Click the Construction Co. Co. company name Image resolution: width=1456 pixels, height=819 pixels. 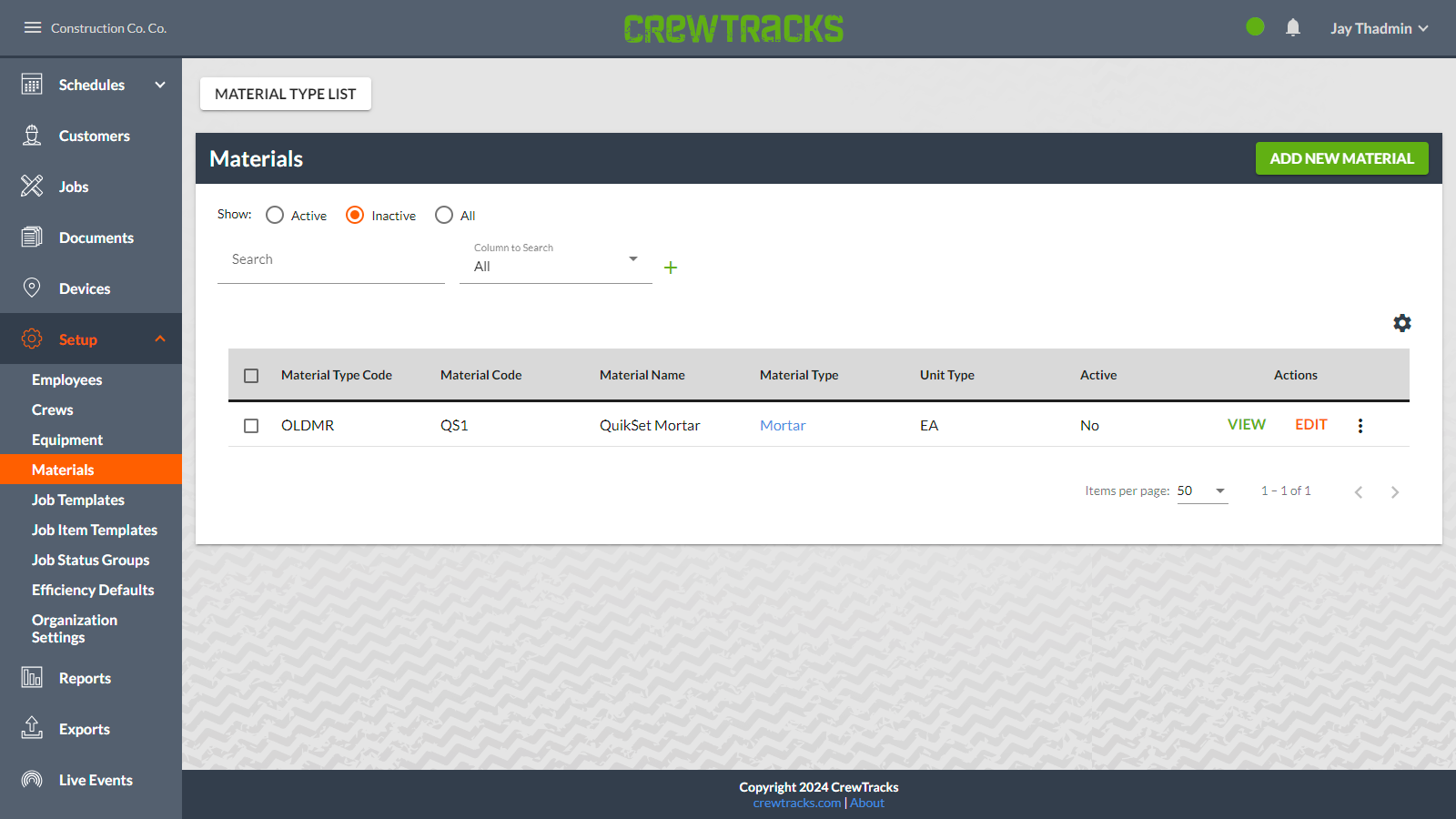coord(109,28)
